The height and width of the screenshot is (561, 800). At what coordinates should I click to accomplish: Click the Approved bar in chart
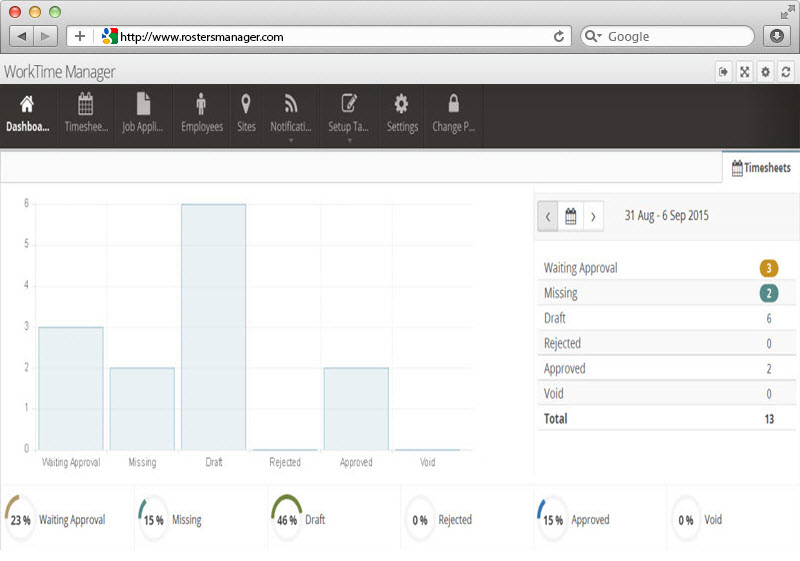click(x=356, y=409)
